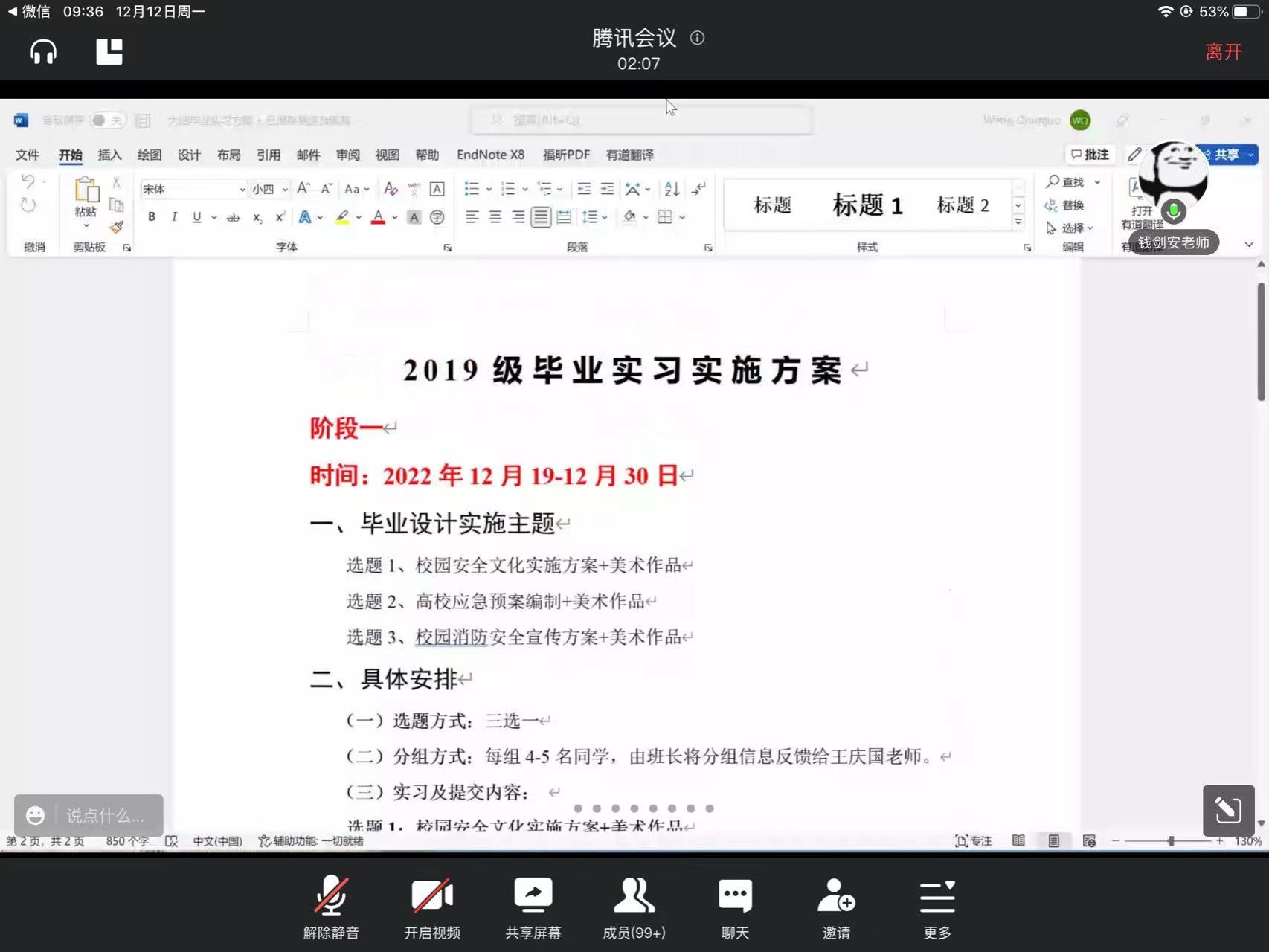Apply the 标题 1 heading style
The width and height of the screenshot is (1269, 952).
click(x=867, y=205)
